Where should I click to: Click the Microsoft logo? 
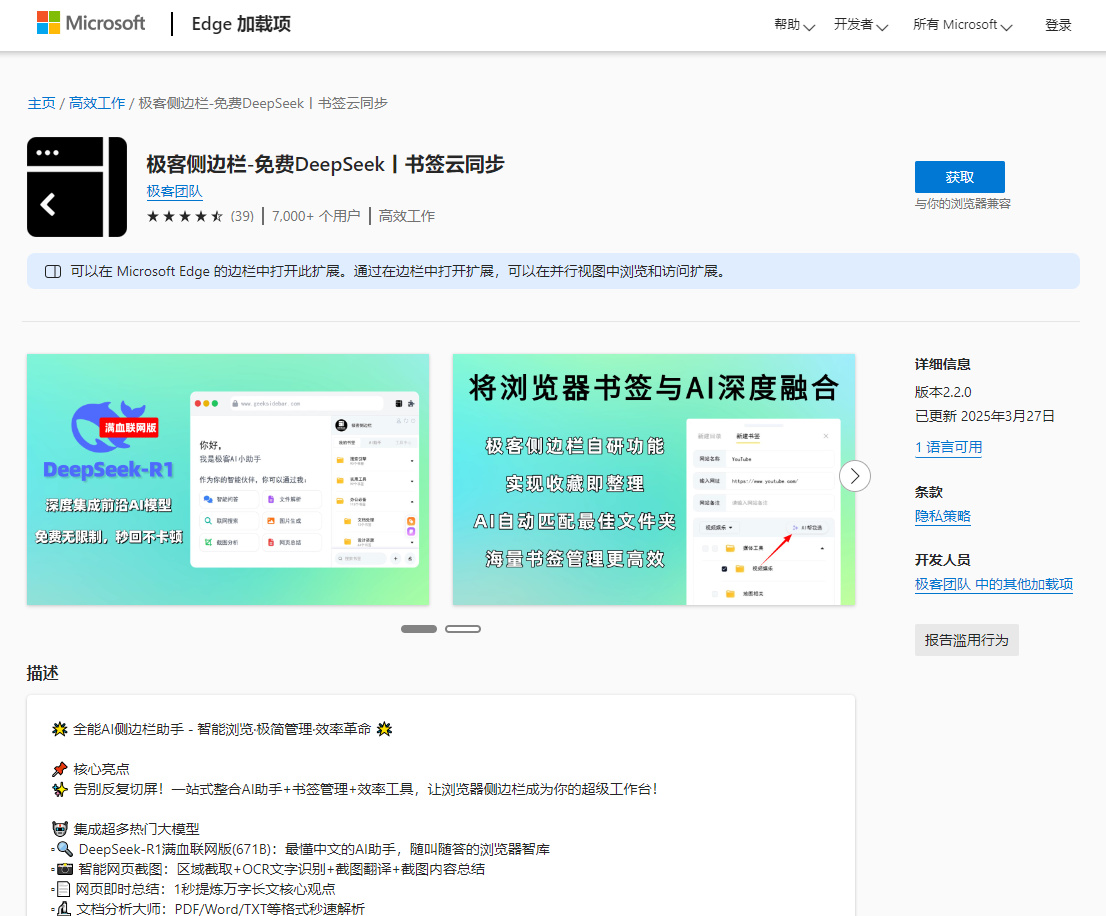click(91, 23)
